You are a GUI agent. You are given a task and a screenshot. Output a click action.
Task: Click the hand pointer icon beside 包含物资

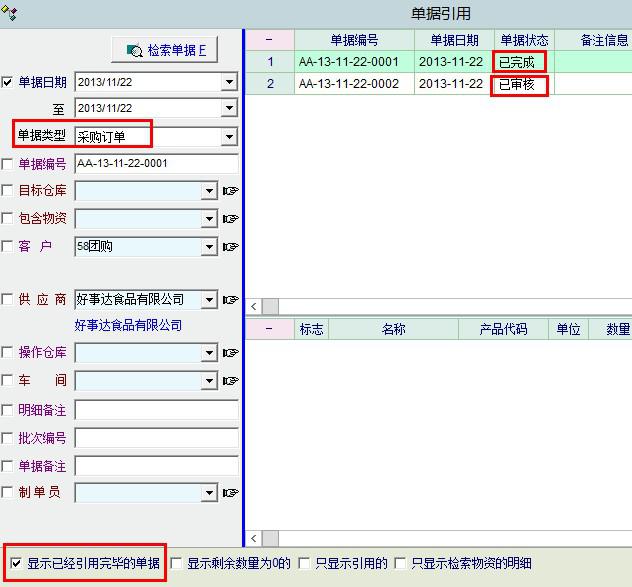(x=230, y=218)
